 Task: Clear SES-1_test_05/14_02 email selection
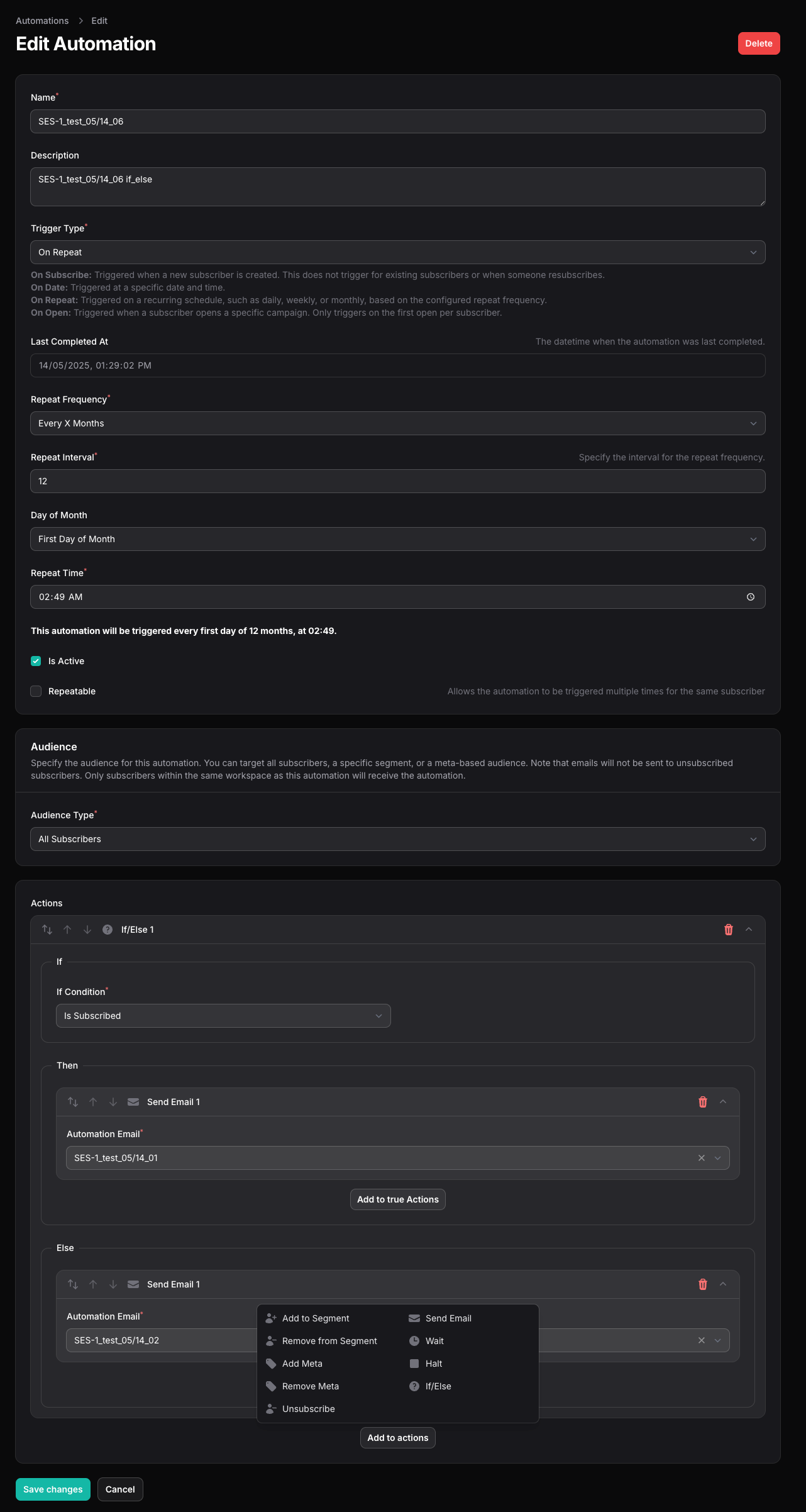click(x=702, y=1340)
